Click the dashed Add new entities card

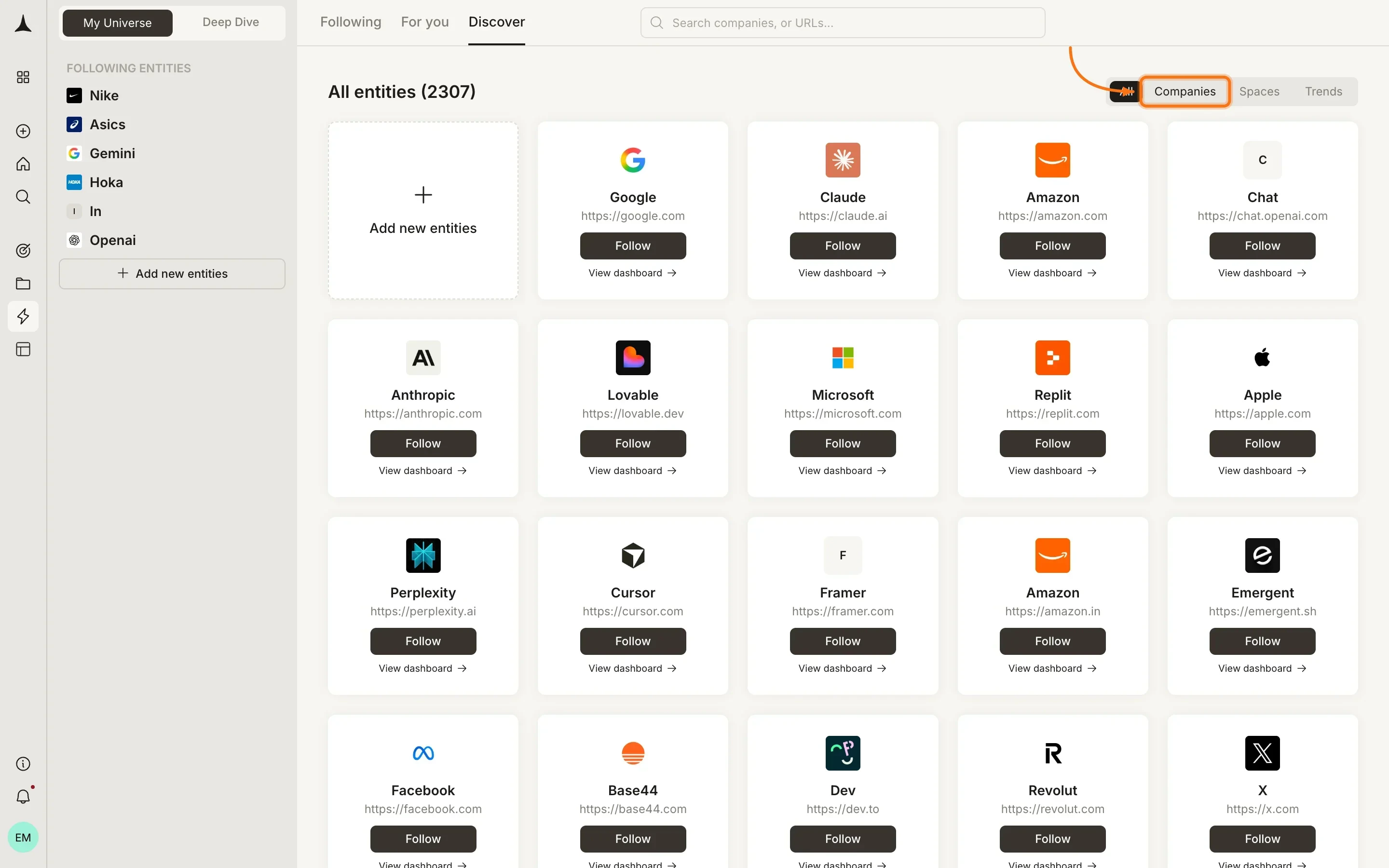423,211
